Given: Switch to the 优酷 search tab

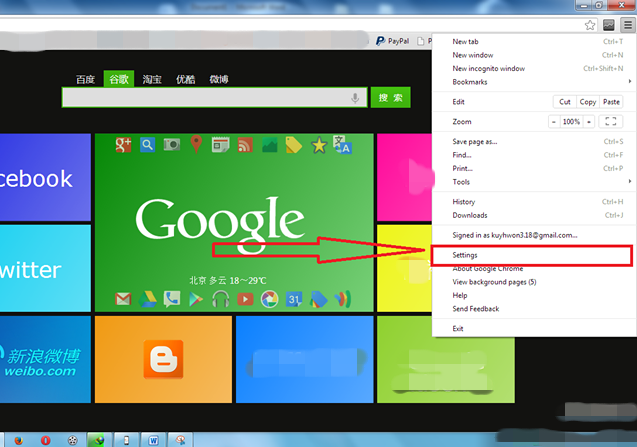Looking at the screenshot, I should (185, 79).
